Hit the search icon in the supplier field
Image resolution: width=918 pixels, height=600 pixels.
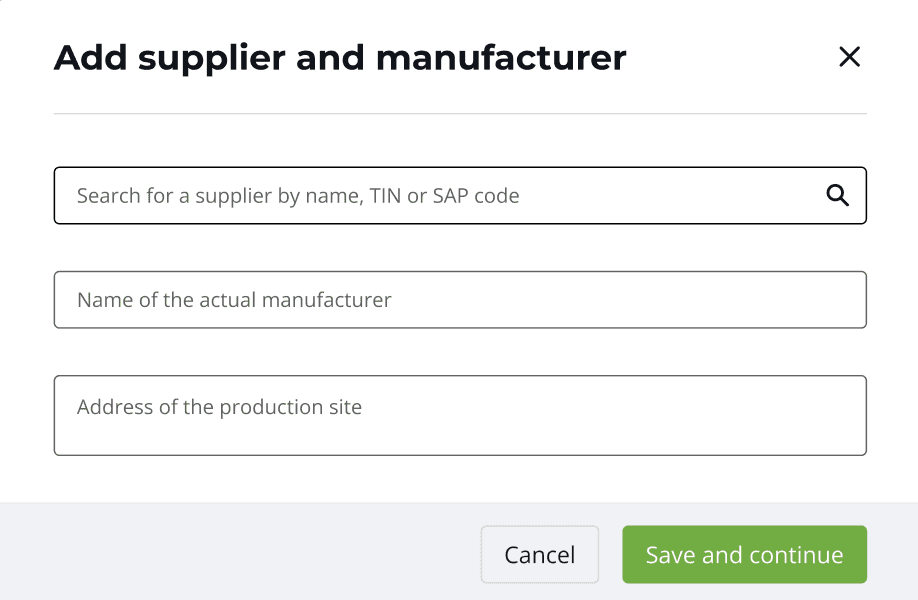(837, 195)
